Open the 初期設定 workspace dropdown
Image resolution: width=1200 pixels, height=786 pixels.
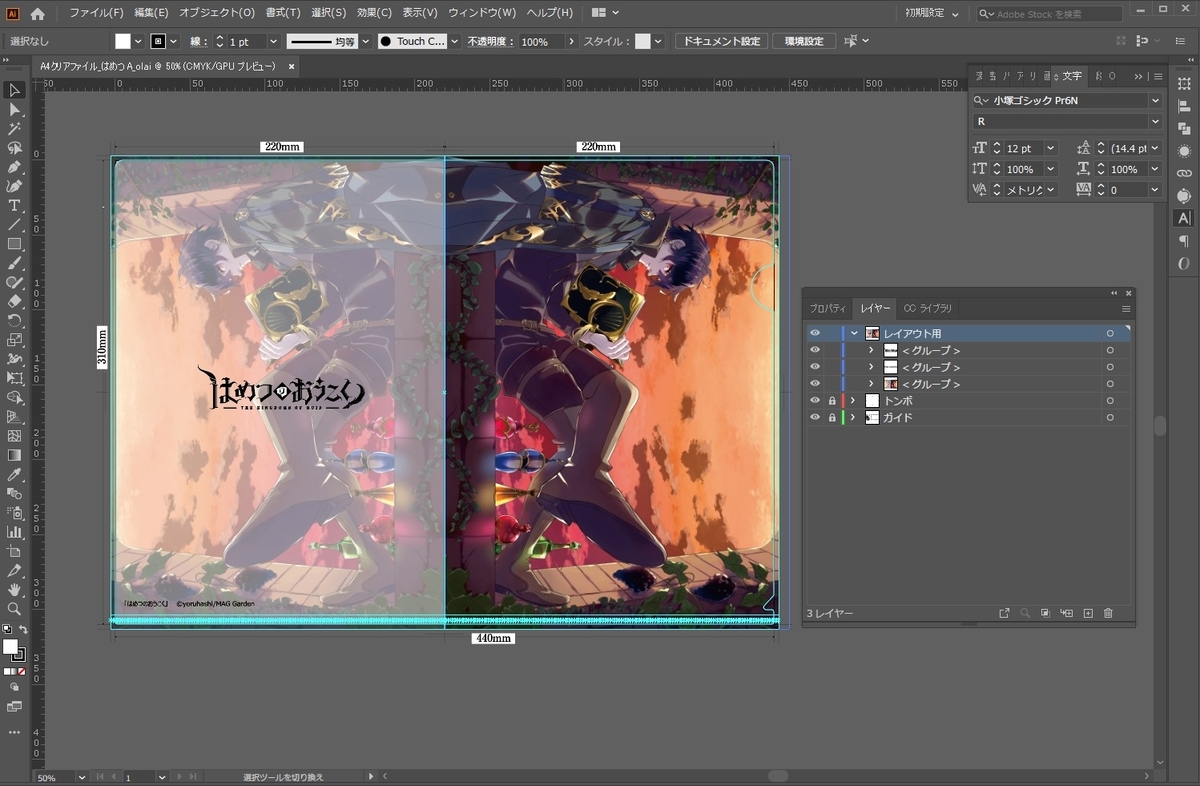coord(932,13)
